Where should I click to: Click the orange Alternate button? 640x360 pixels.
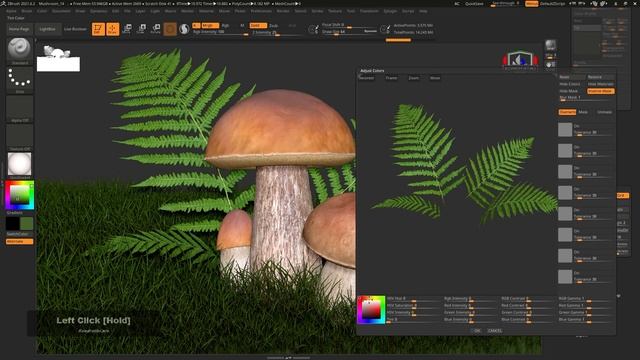coord(19,242)
